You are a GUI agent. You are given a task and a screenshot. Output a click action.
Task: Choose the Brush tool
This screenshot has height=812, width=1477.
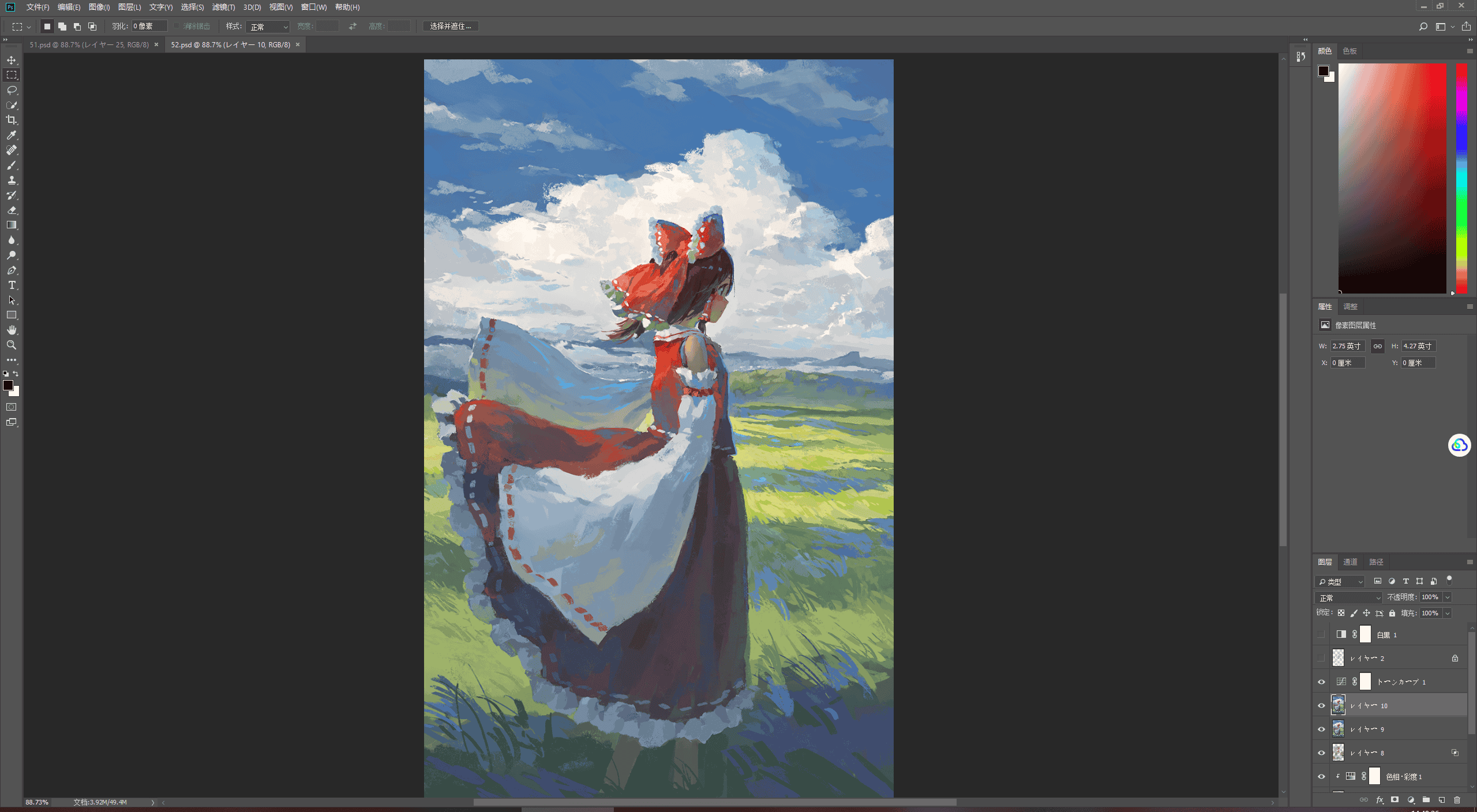(12, 165)
